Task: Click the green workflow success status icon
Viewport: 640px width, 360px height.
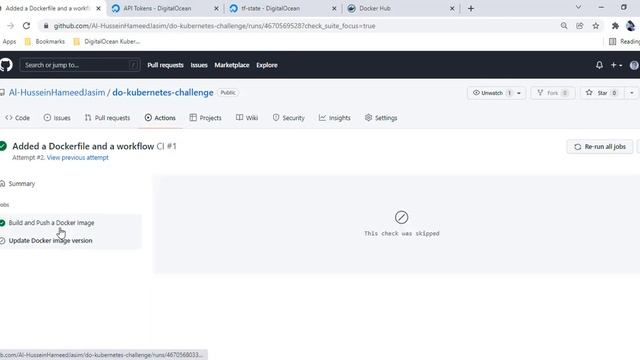Action: pos(3,146)
